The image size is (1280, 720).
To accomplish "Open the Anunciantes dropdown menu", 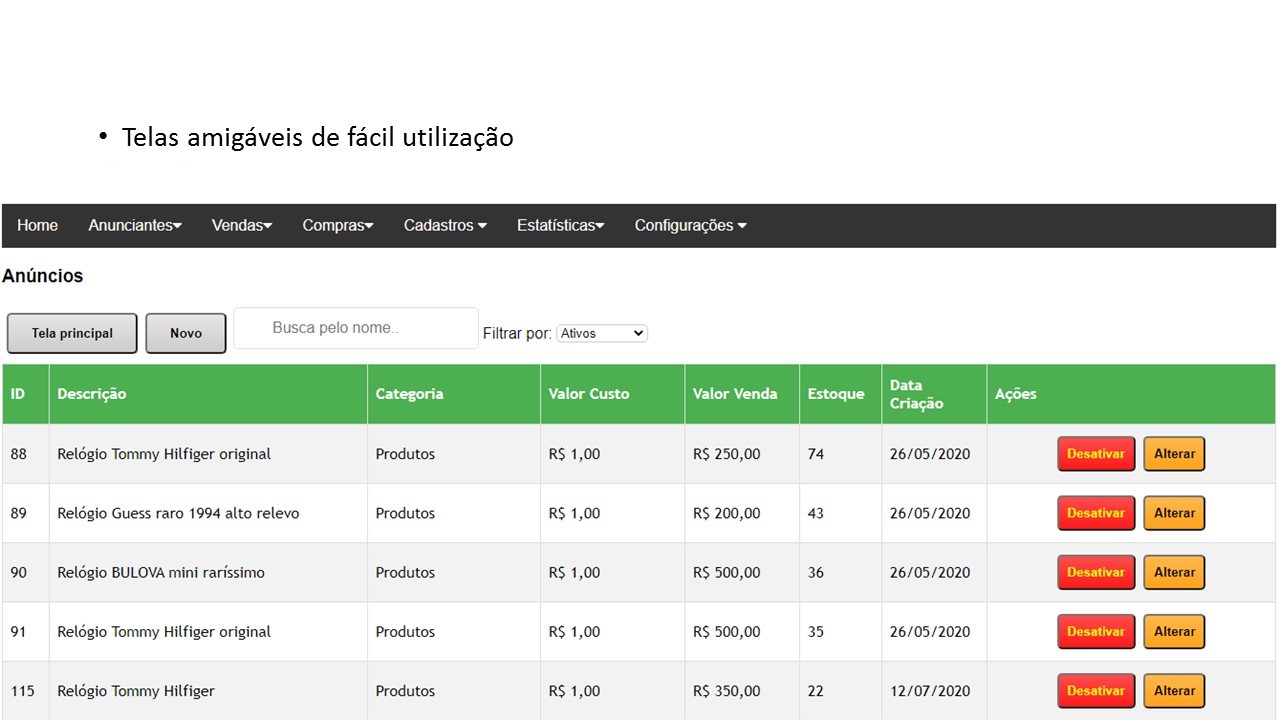I will click(x=134, y=225).
